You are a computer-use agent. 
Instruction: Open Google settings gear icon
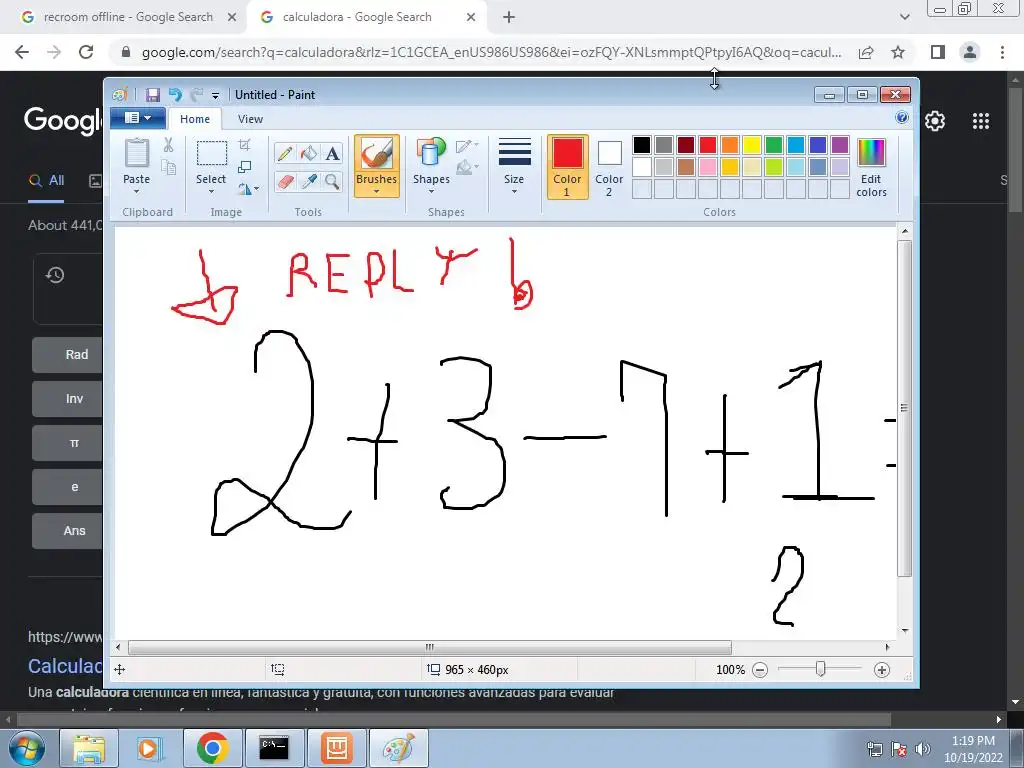pos(935,121)
